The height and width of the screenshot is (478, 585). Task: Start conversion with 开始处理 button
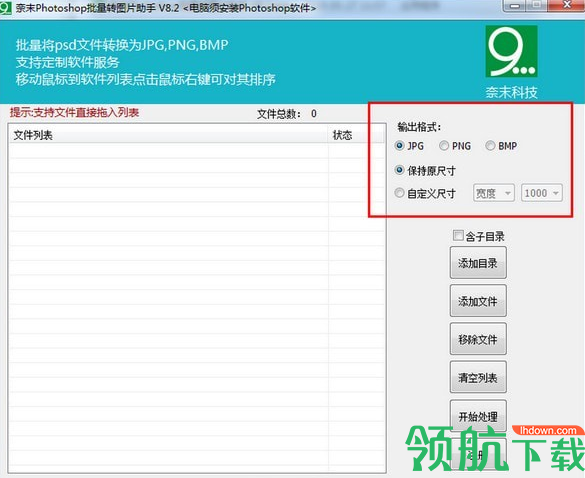478,416
